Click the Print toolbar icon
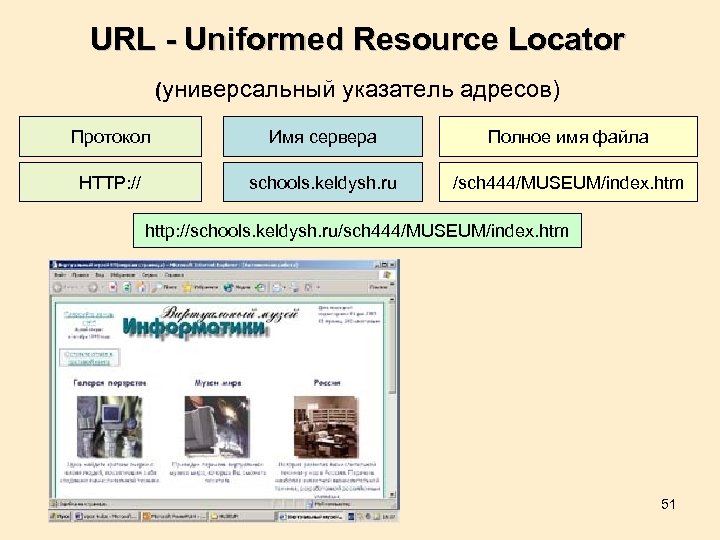 [x=294, y=287]
